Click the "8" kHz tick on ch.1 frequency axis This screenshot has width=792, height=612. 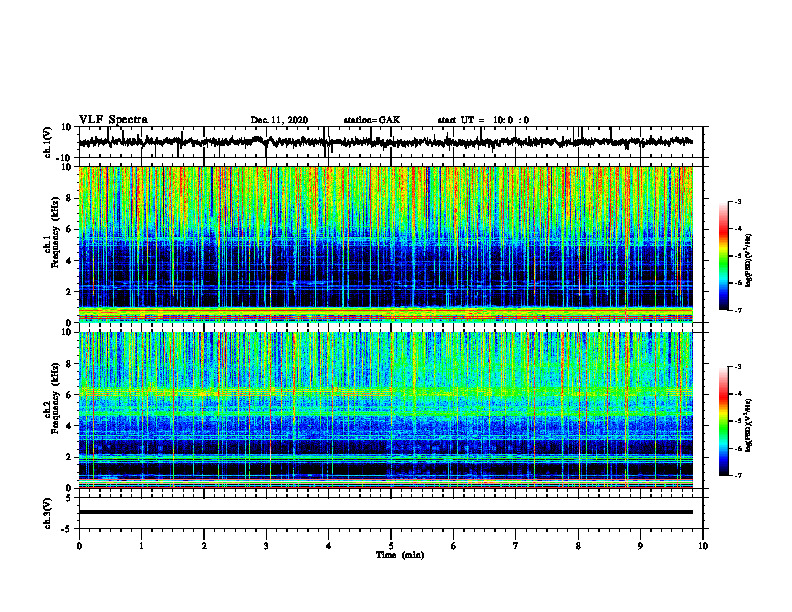point(69,198)
